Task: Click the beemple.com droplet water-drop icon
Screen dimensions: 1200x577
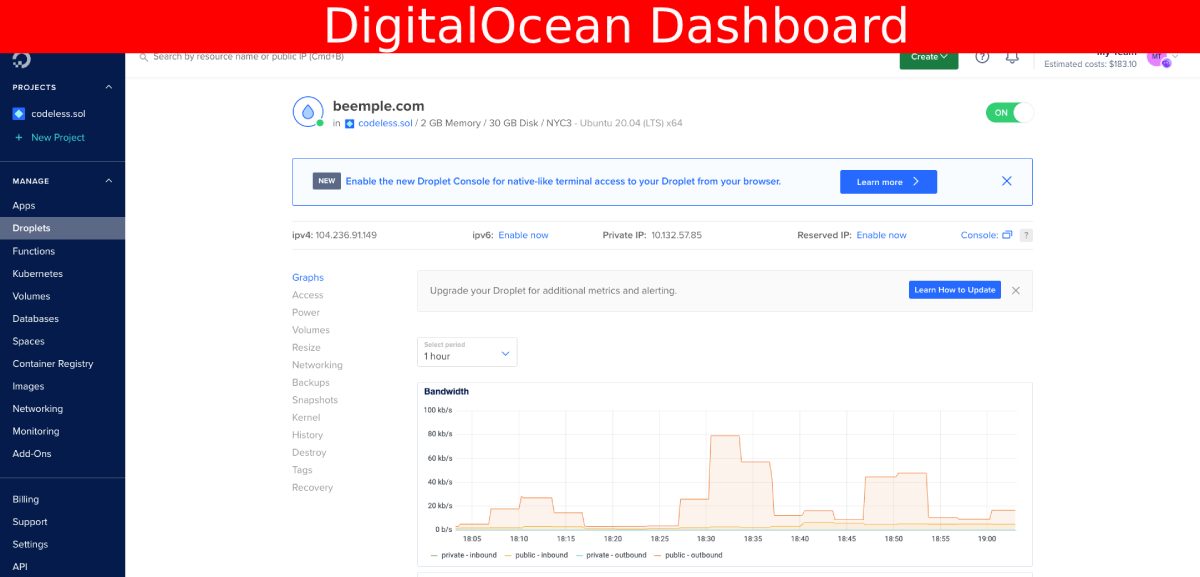Action: [306, 112]
